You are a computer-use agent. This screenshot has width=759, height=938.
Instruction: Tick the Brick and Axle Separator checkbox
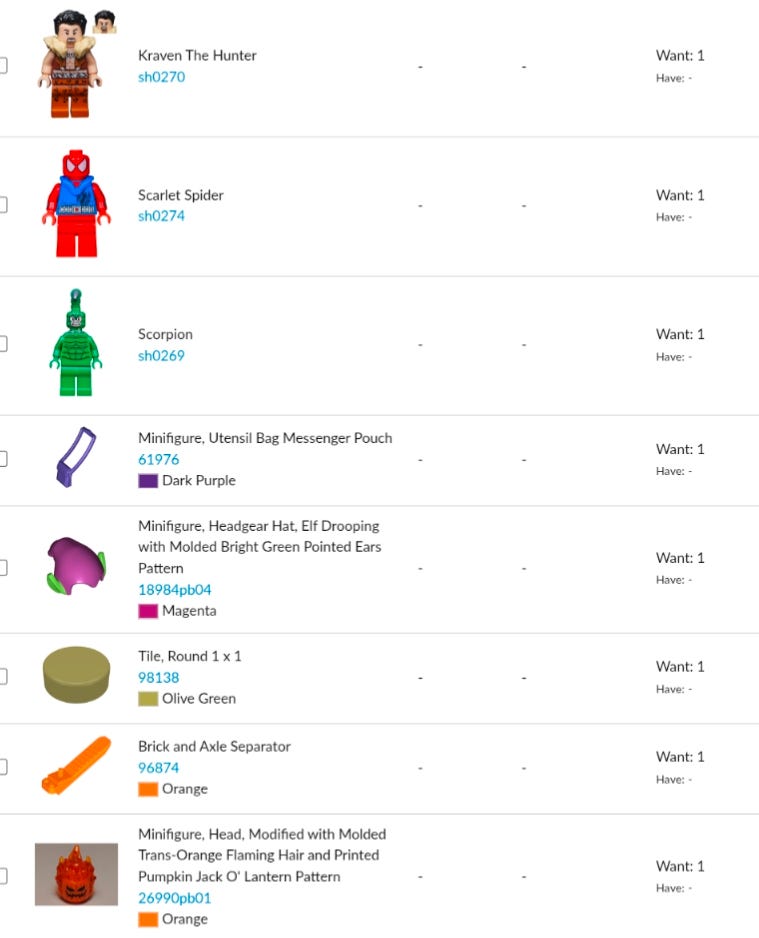point(3,766)
